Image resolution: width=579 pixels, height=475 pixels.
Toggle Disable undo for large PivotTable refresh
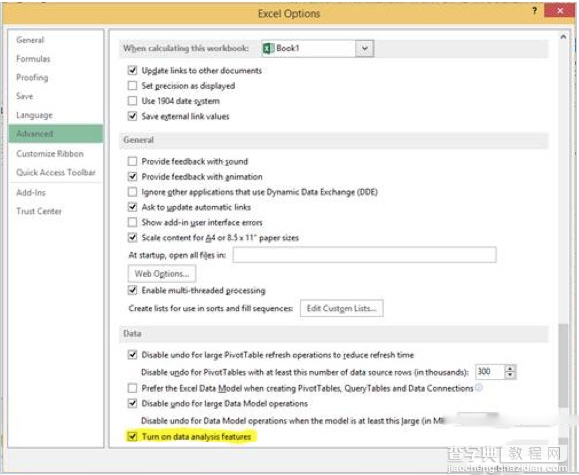pyautogui.click(x=132, y=355)
